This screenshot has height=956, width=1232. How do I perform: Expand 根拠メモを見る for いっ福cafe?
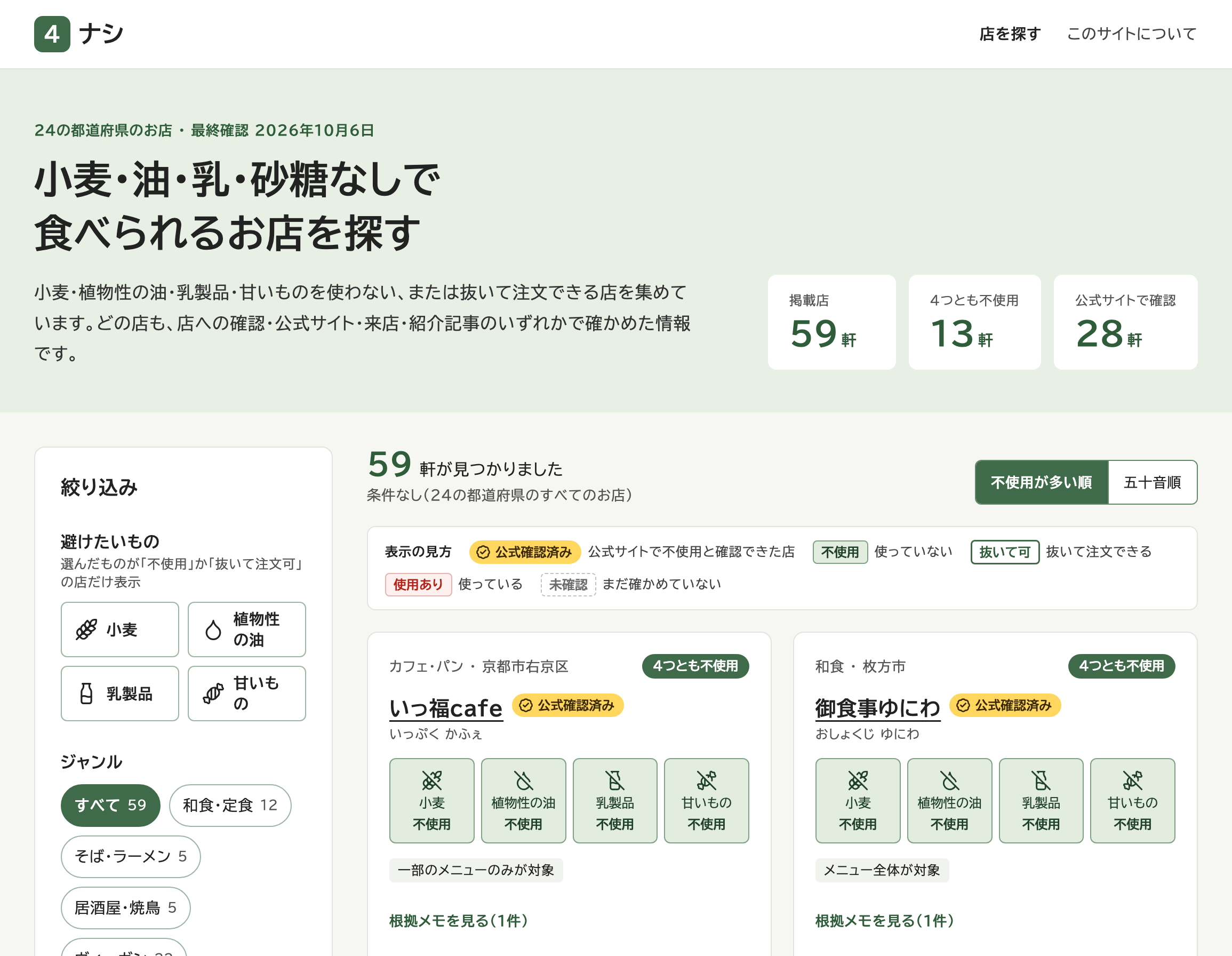[x=458, y=921]
